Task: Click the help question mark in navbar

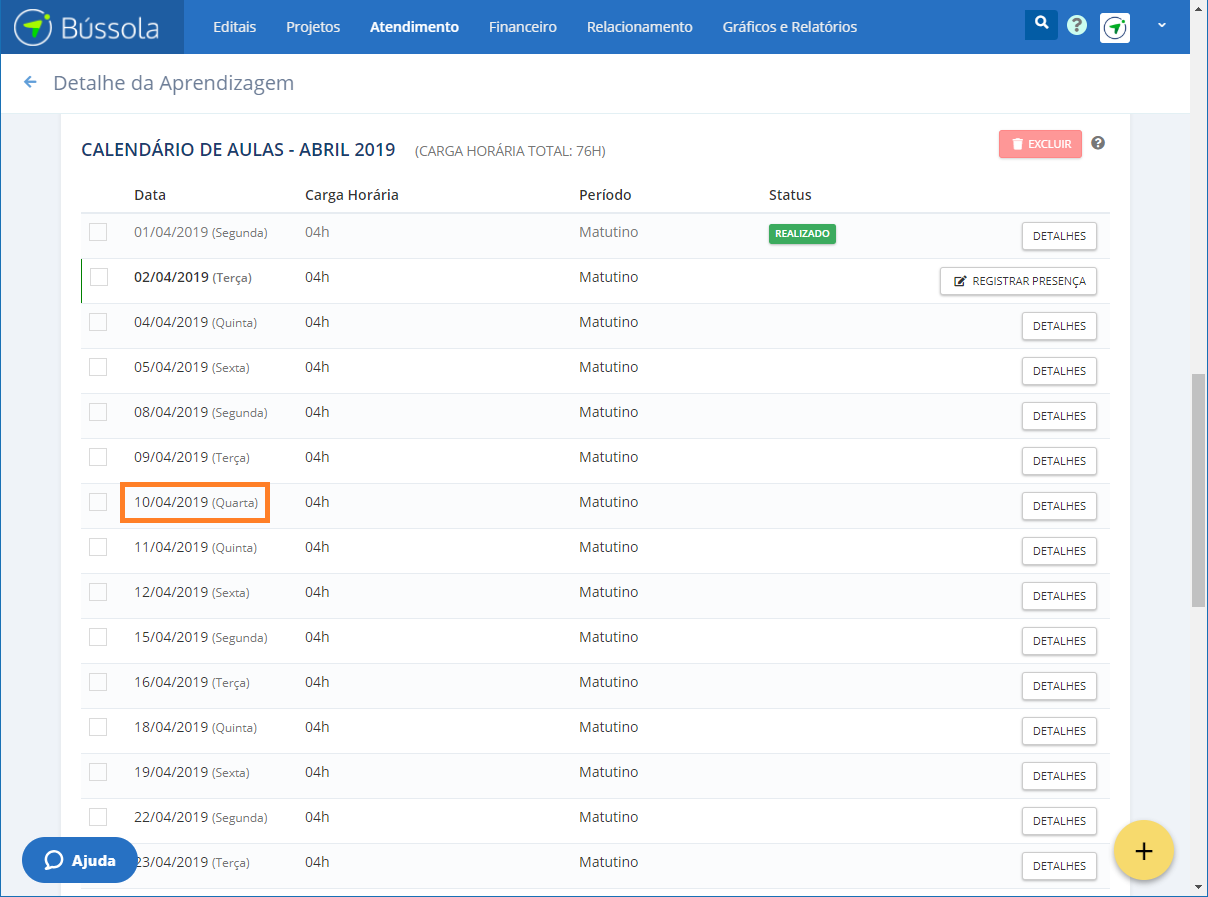Action: click(1077, 26)
